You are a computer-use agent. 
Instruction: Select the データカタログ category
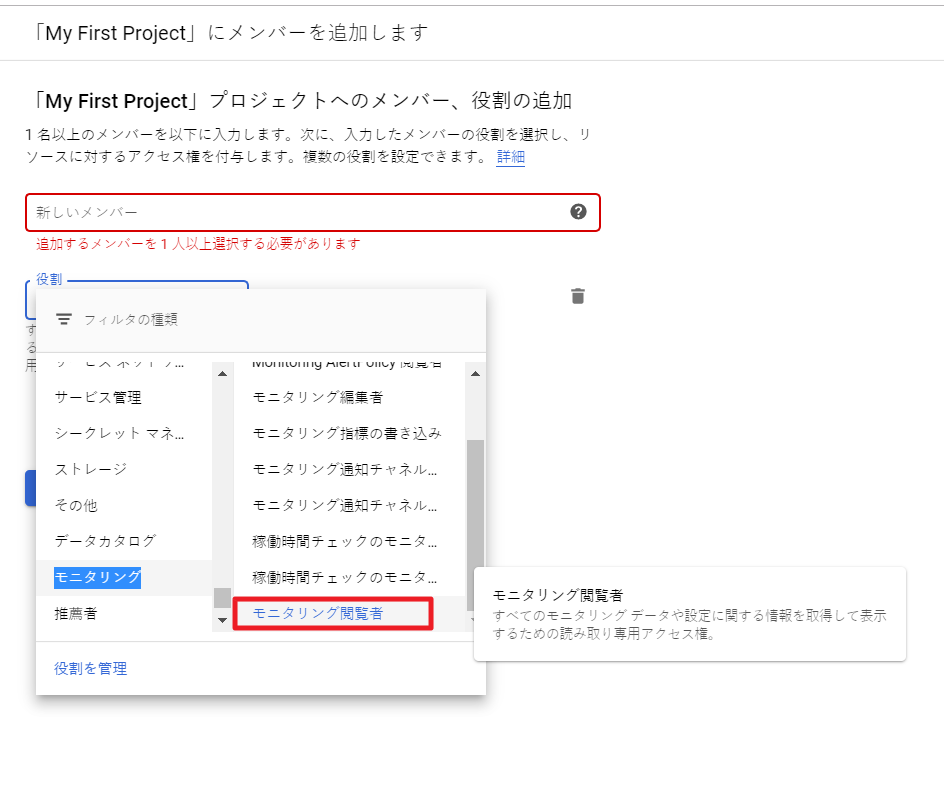pyautogui.click(x=105, y=541)
